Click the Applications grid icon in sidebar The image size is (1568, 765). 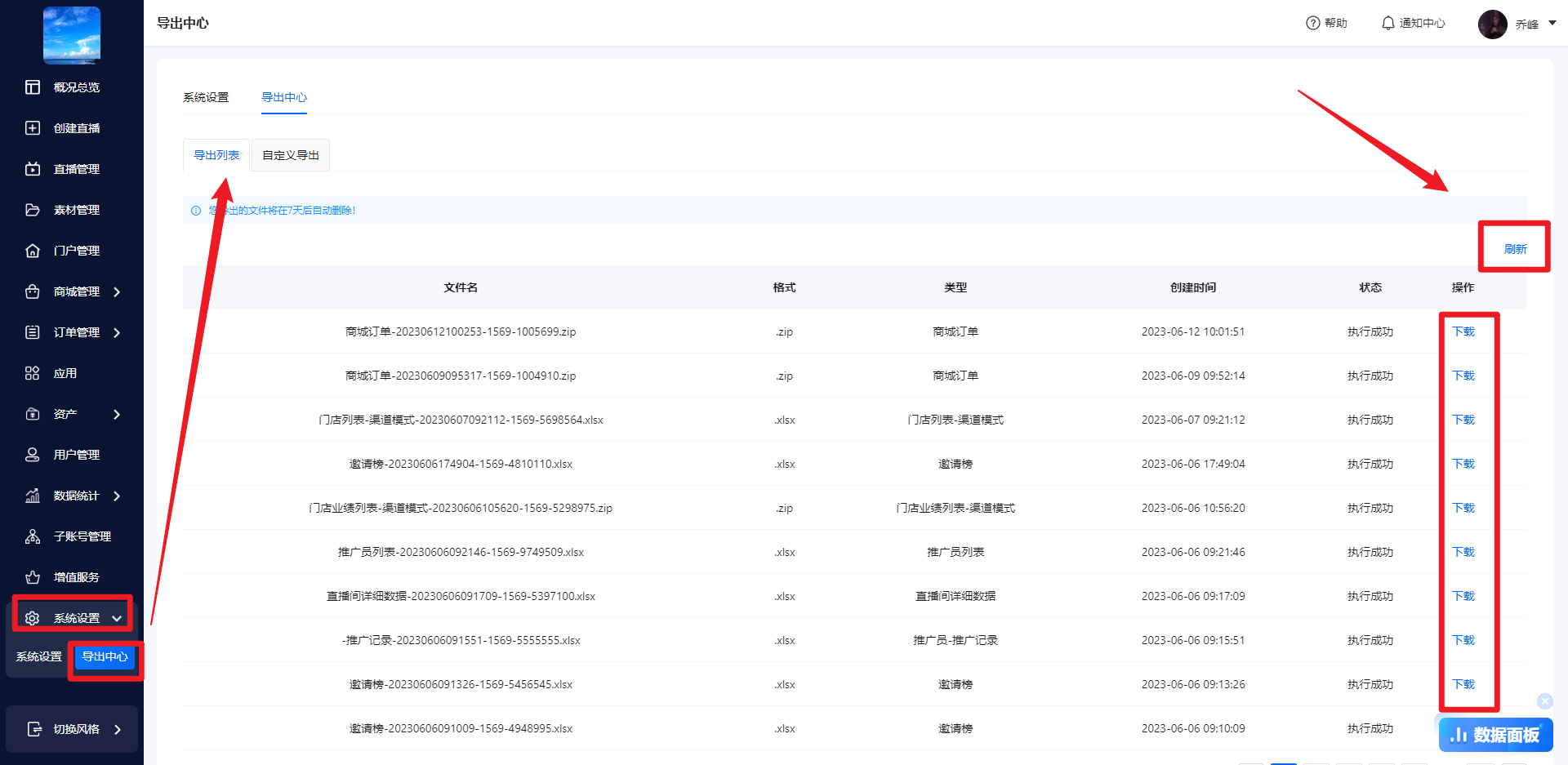click(x=33, y=373)
